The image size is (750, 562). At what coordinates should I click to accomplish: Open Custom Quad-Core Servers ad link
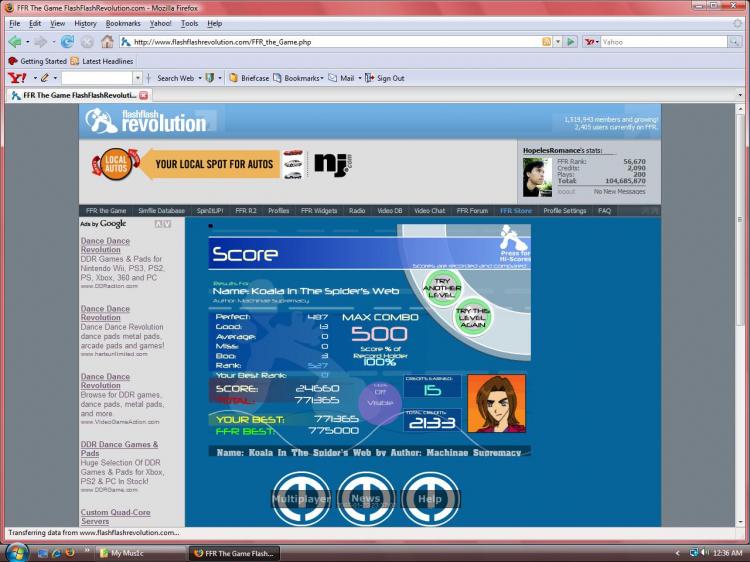(x=115, y=517)
